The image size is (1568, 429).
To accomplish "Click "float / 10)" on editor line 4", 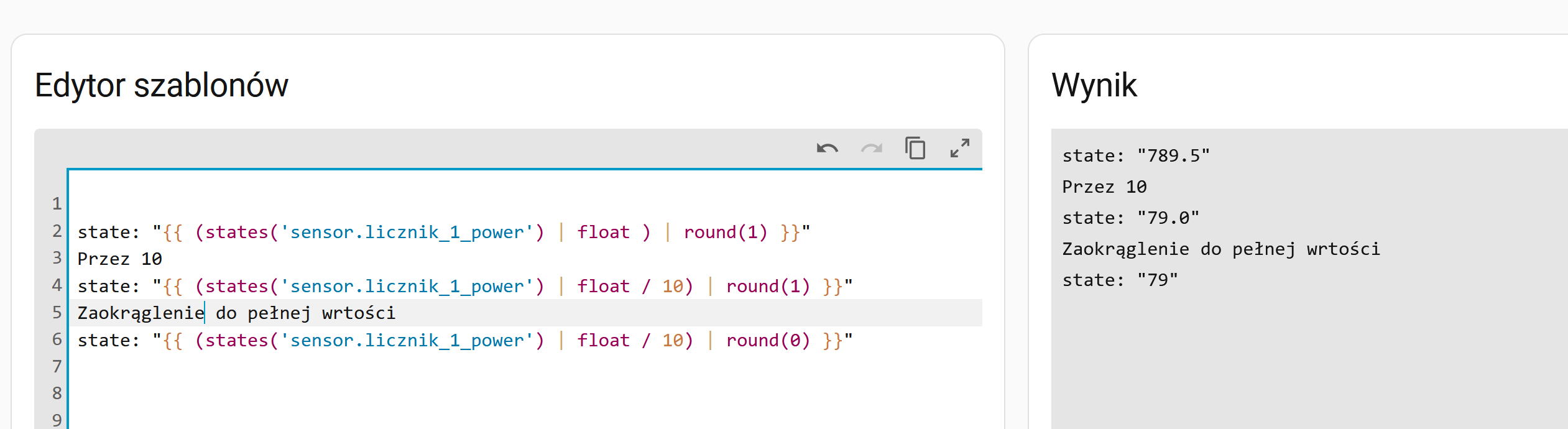I will click(634, 287).
